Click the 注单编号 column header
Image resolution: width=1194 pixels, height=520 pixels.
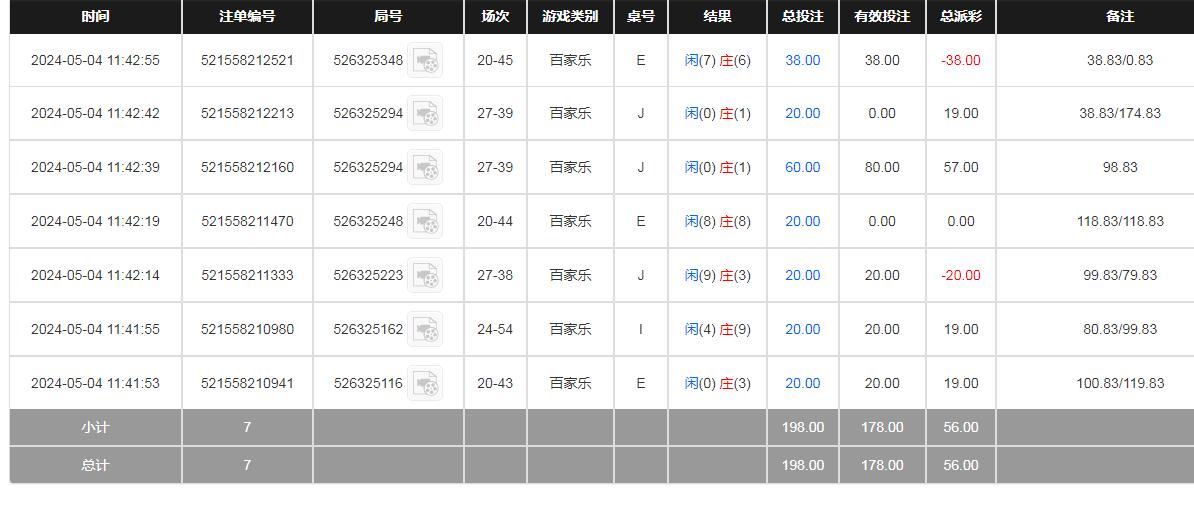(247, 17)
